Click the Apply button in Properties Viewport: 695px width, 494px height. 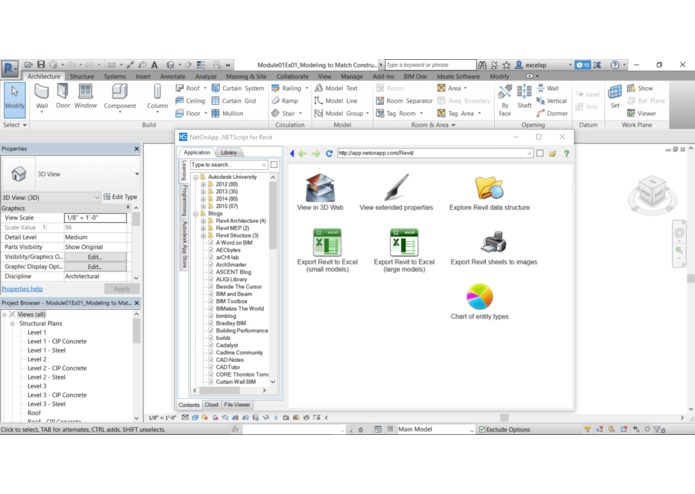pos(122,289)
